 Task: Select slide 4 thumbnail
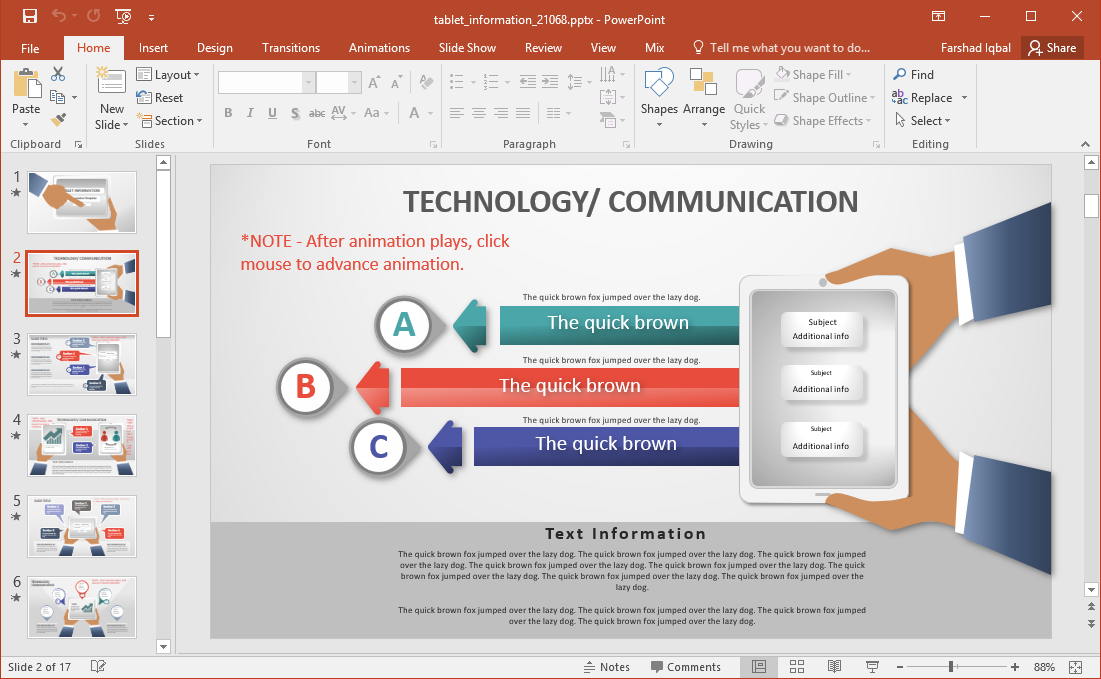click(82, 445)
